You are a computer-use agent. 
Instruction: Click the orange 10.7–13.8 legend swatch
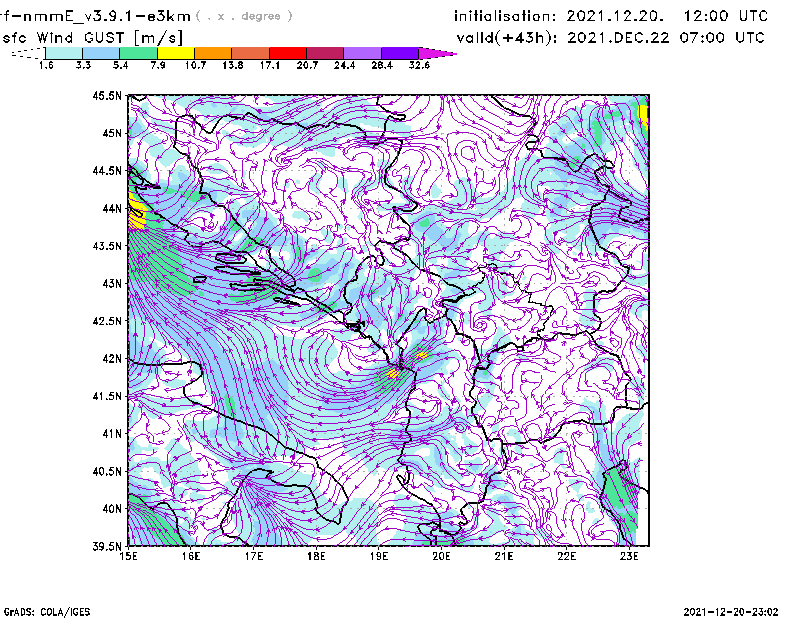213,53
